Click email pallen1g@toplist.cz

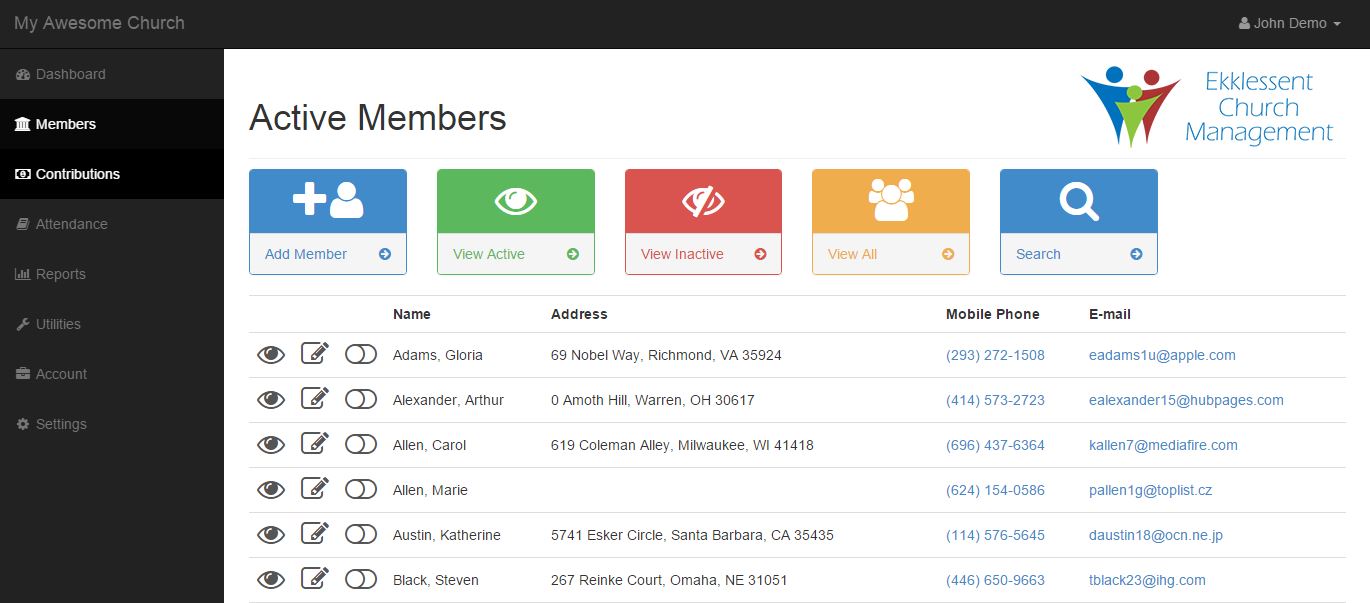coord(1150,490)
